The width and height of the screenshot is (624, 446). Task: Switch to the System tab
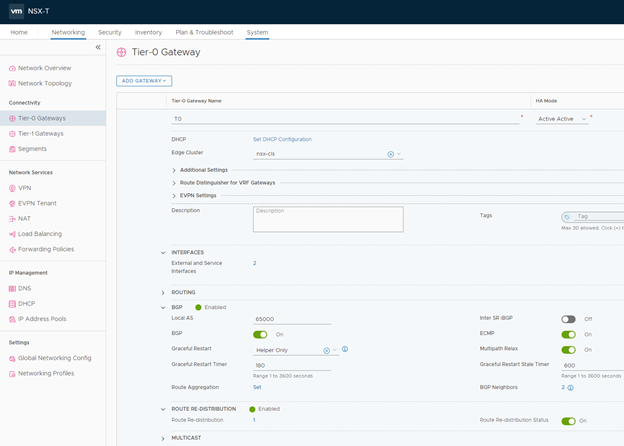257,33
